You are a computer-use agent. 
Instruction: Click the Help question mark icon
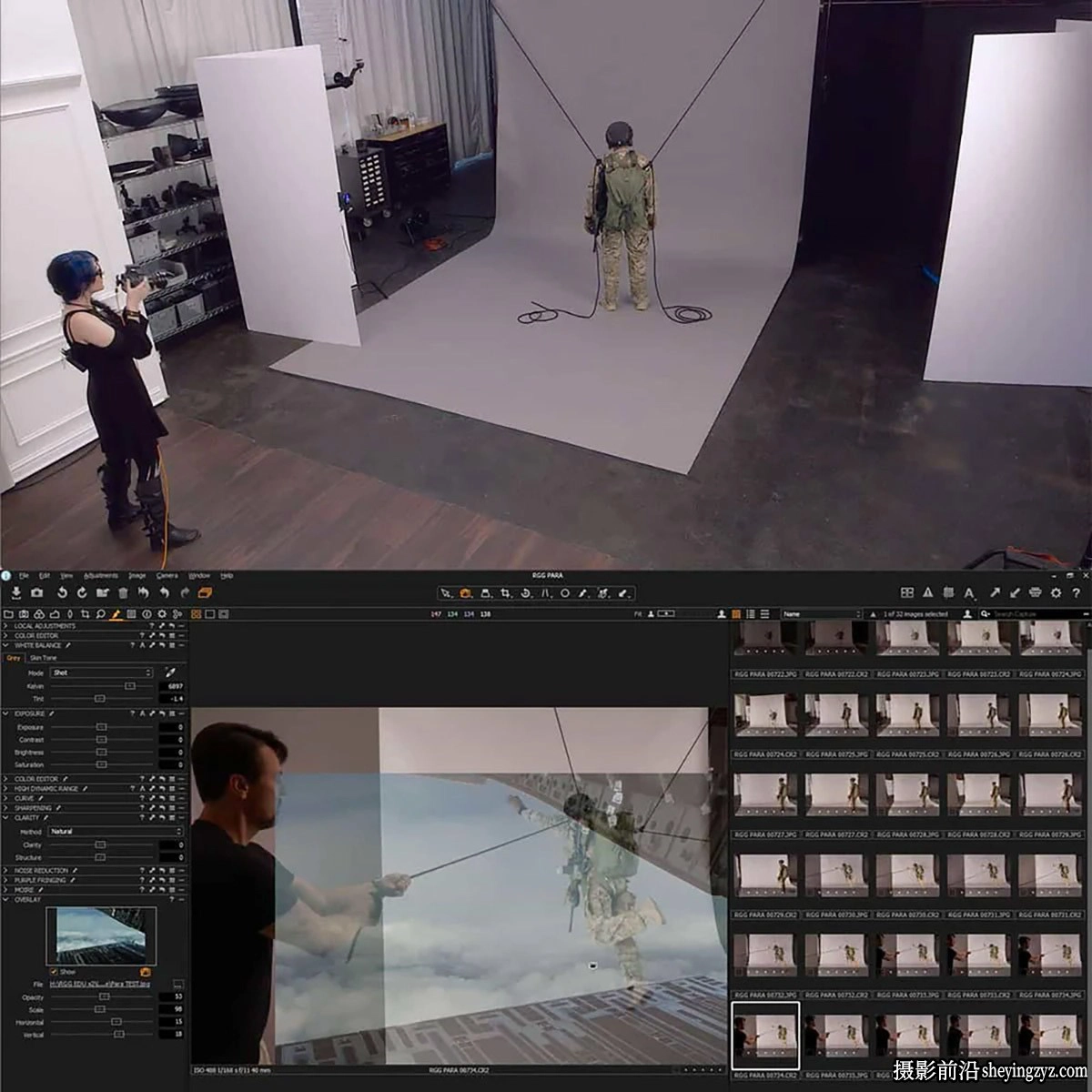pos(1076,592)
